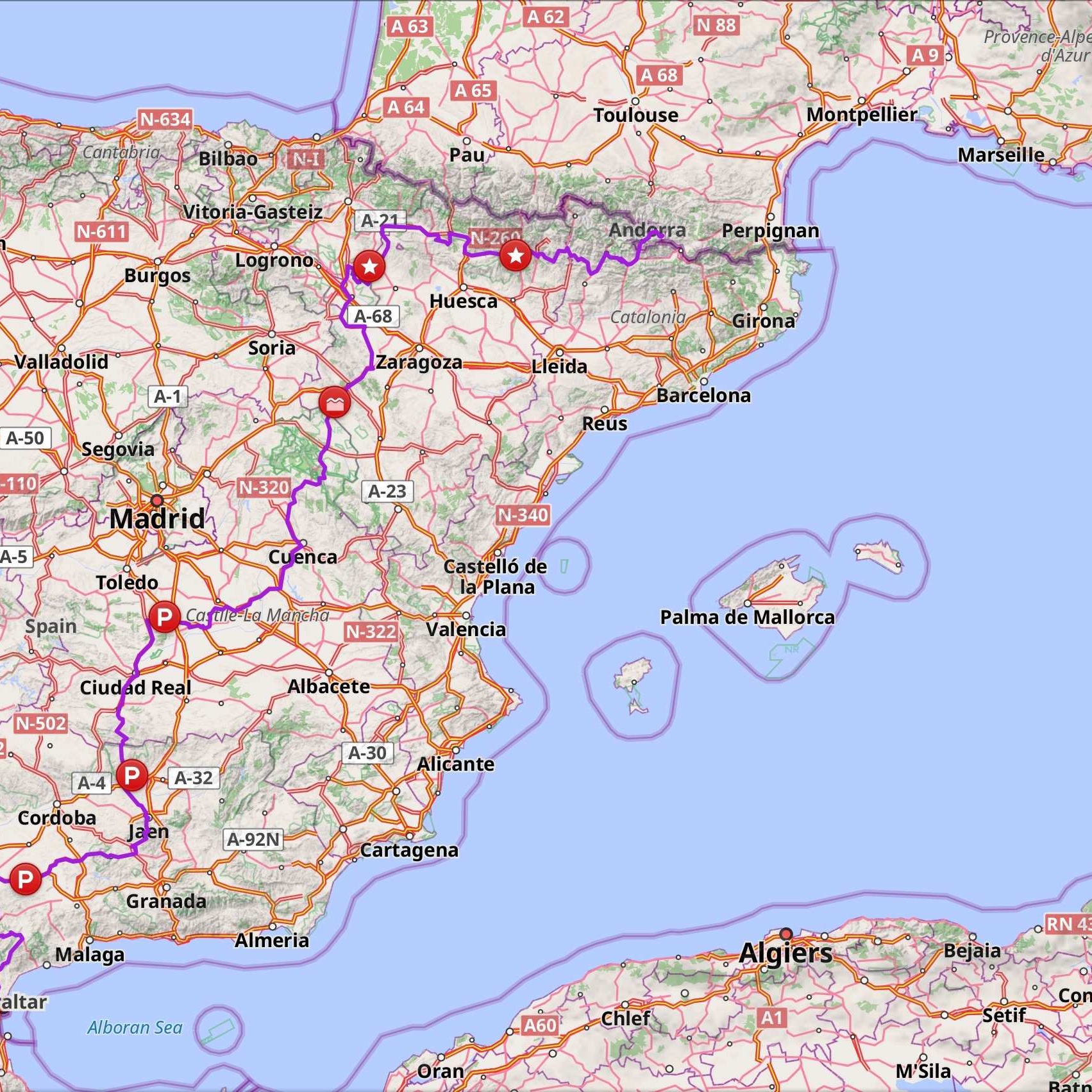
Task: Select the Andorra label on the route
Action: tap(647, 230)
